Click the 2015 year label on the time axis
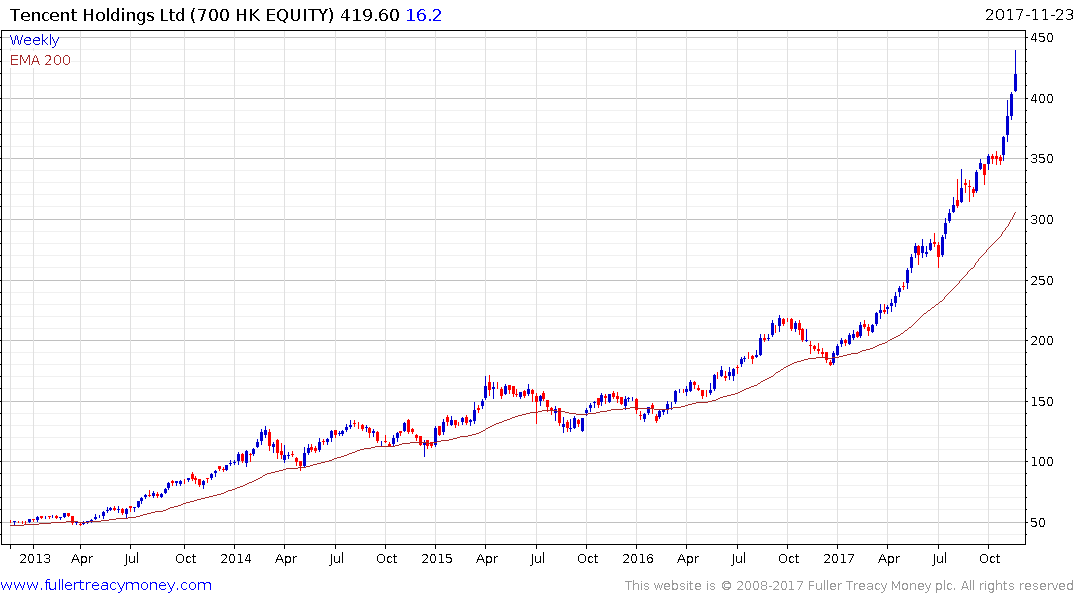Viewport: 1075px width, 600px height. click(437, 559)
